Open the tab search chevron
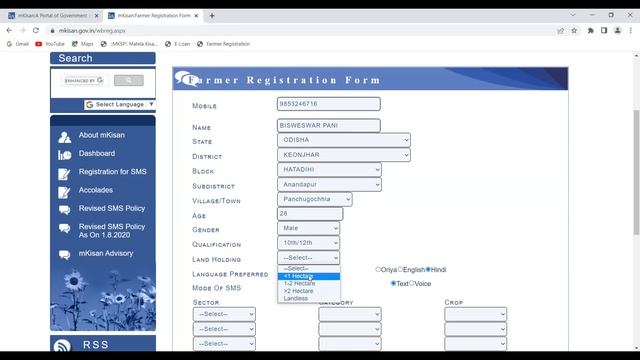This screenshot has width=640, height=360. [573, 15]
